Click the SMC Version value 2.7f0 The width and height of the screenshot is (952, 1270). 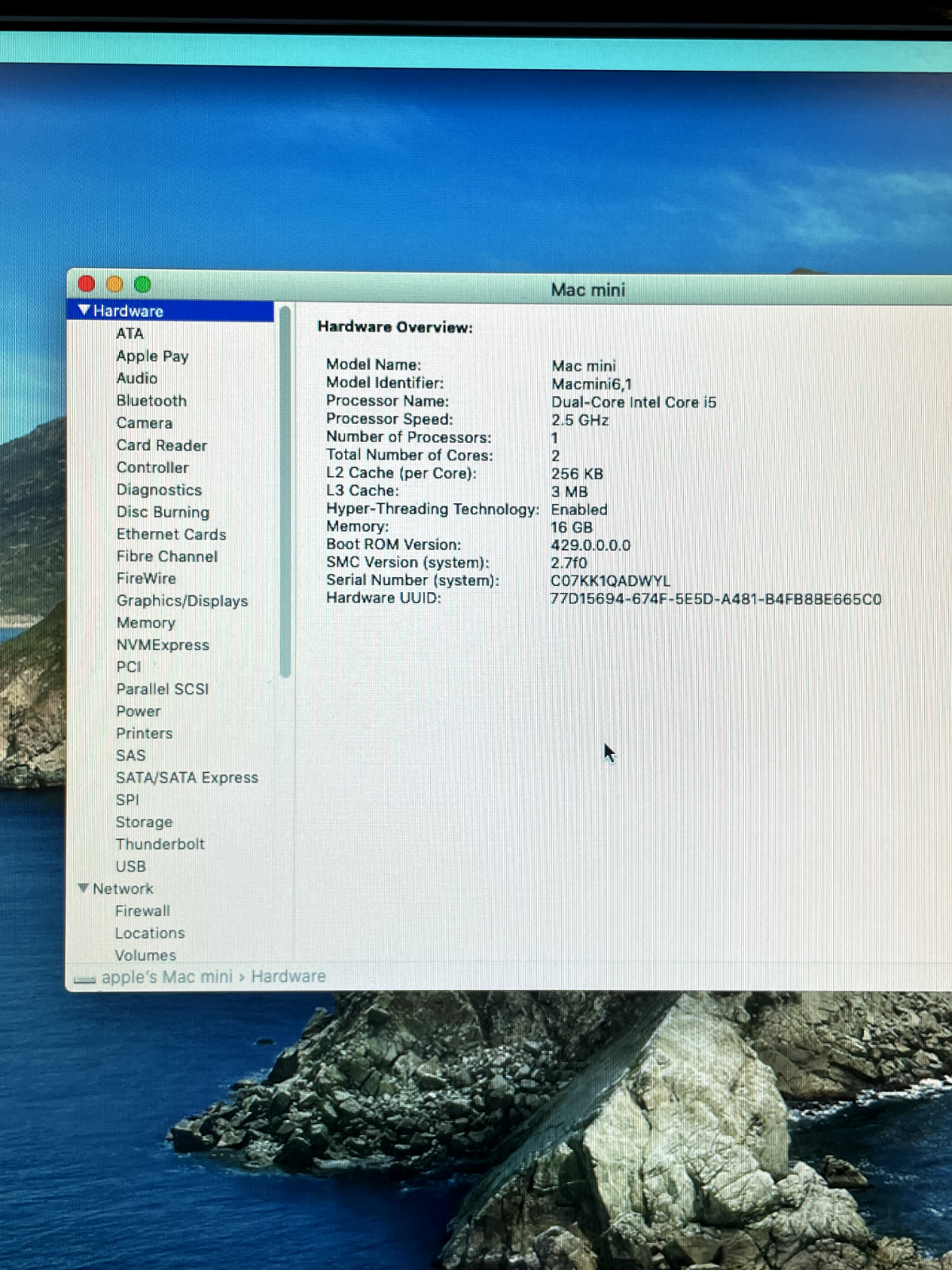pos(570,563)
